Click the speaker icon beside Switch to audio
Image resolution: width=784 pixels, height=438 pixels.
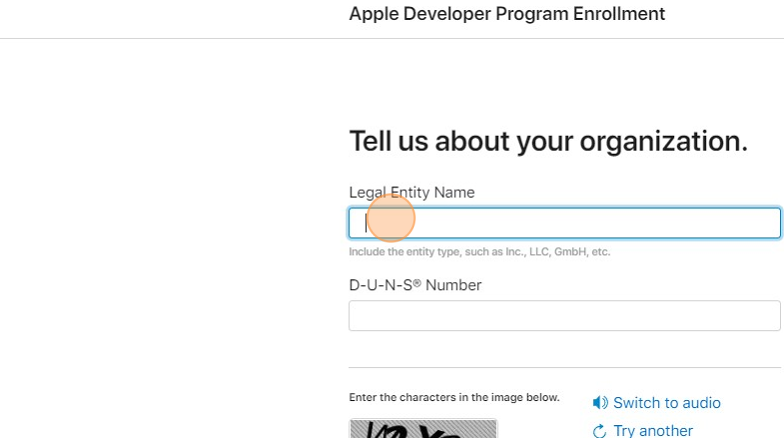[x=600, y=402]
